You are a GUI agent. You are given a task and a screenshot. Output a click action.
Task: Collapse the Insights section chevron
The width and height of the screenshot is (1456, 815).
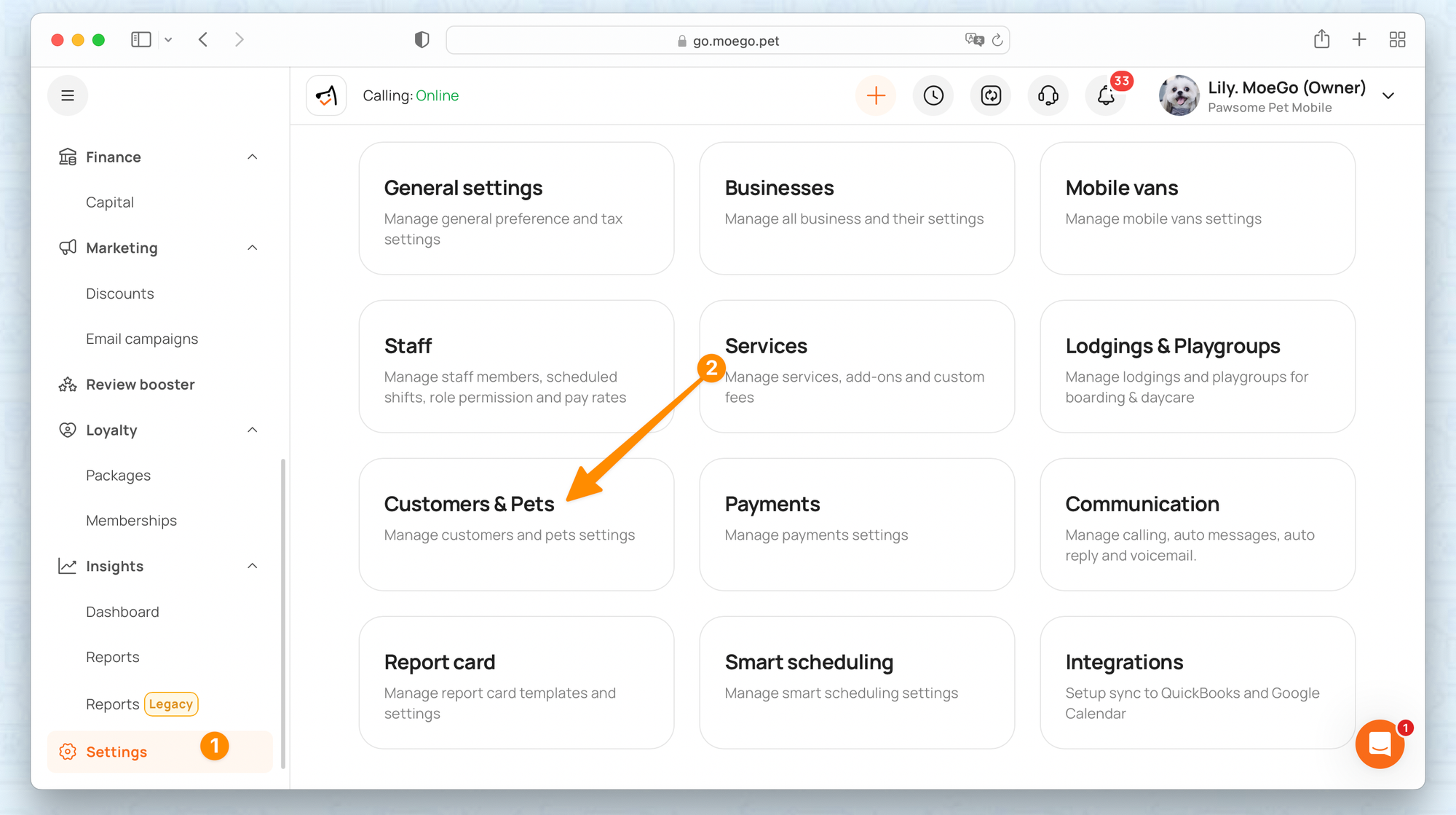(x=252, y=566)
